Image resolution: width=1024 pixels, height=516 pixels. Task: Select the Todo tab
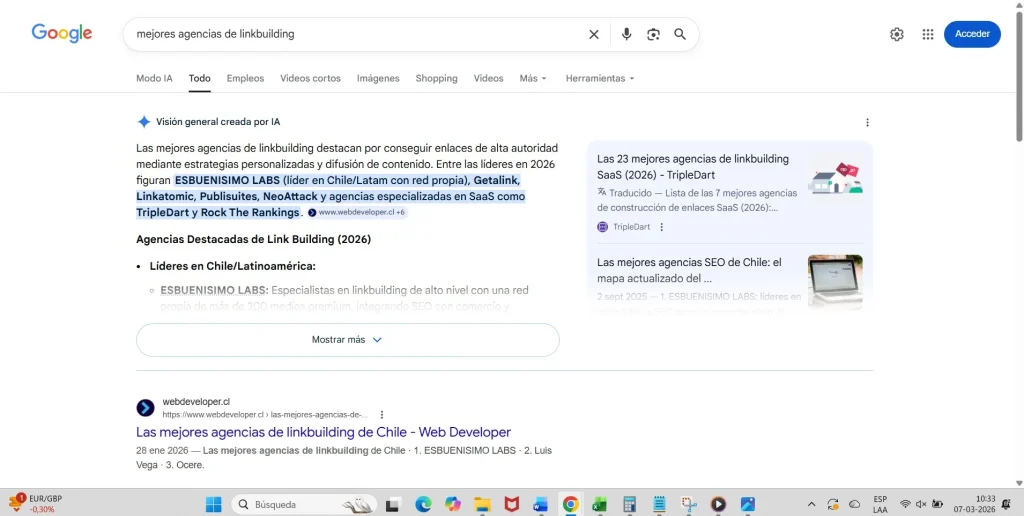(x=200, y=78)
